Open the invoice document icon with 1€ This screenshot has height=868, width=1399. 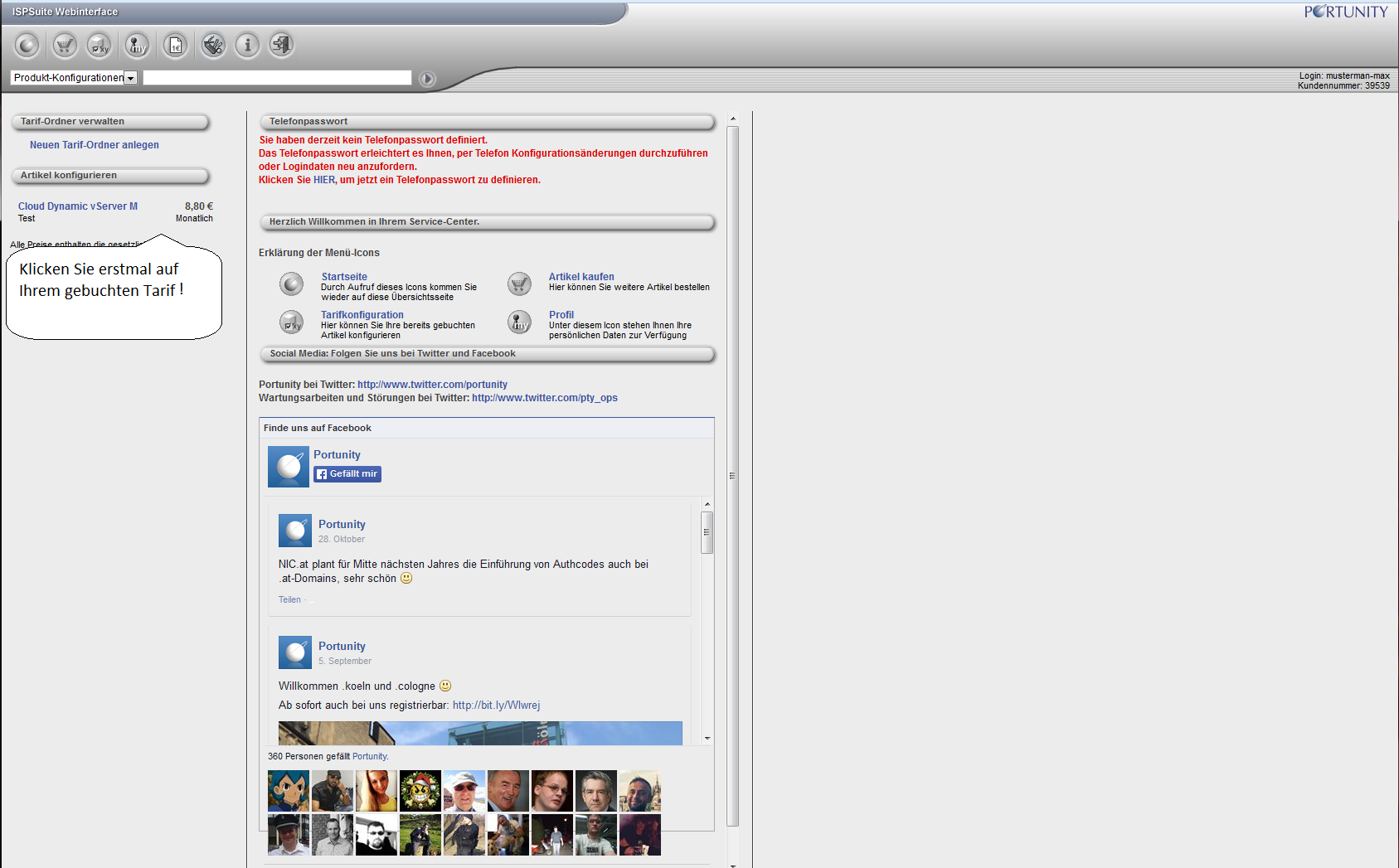pos(175,45)
